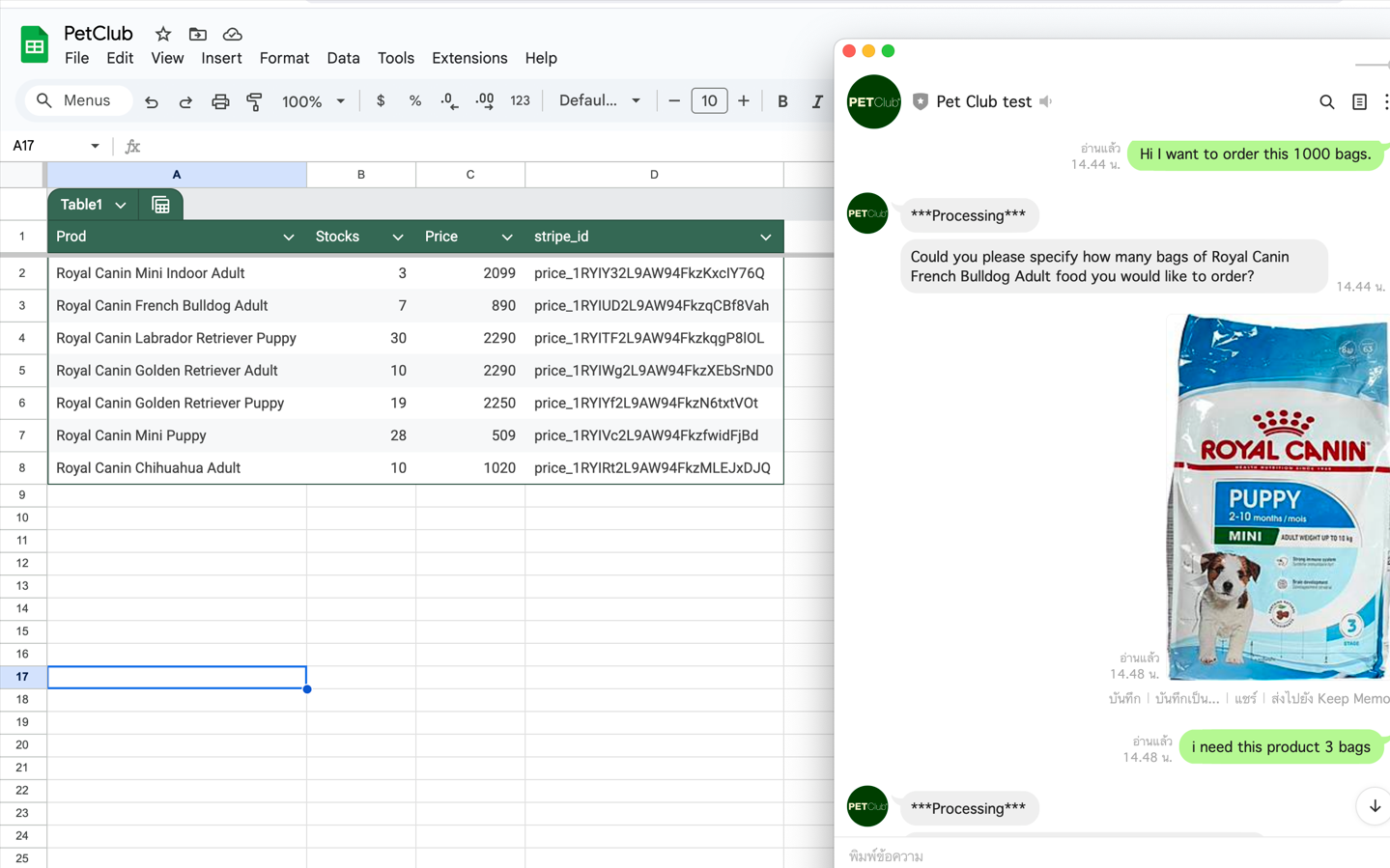Expand the Table1 options dropdown
Image resolution: width=1390 pixels, height=868 pixels.
pos(121,205)
